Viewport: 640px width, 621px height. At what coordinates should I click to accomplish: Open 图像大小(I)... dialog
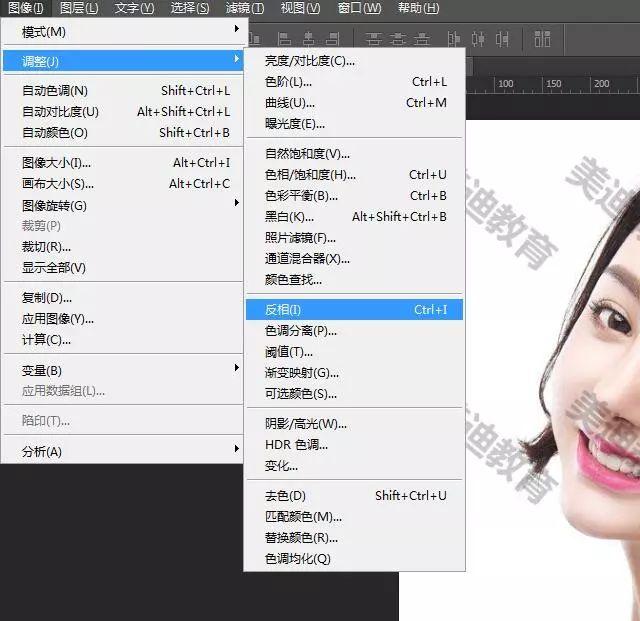(122, 163)
